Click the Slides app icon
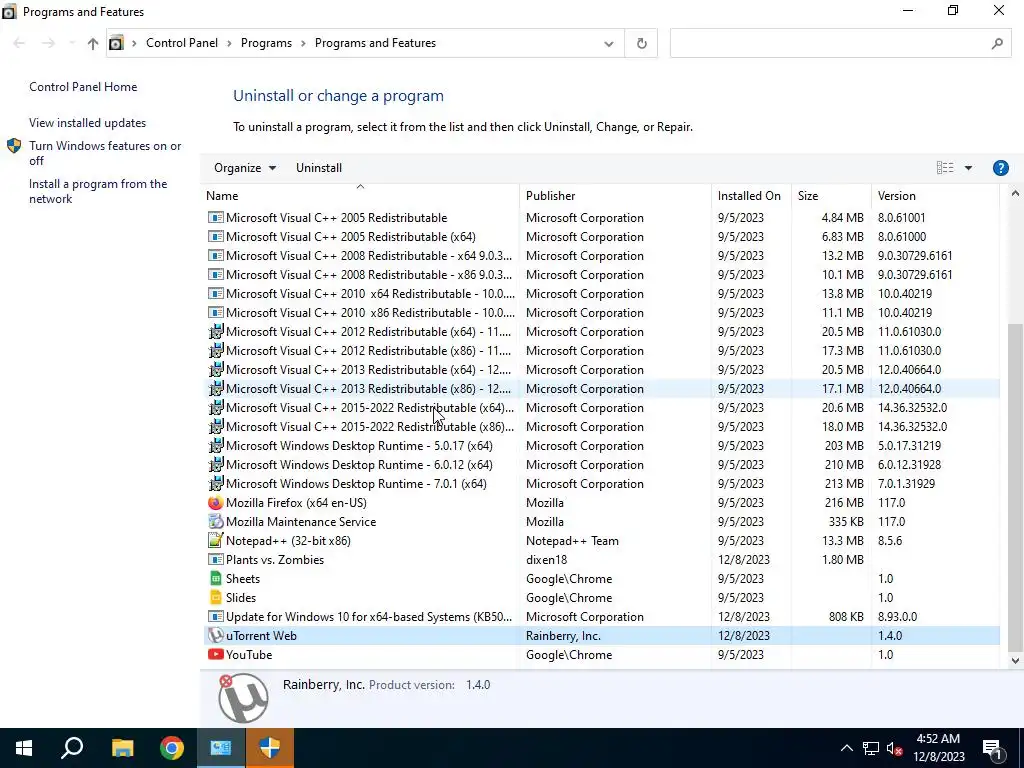This screenshot has width=1024, height=768. (x=216, y=598)
